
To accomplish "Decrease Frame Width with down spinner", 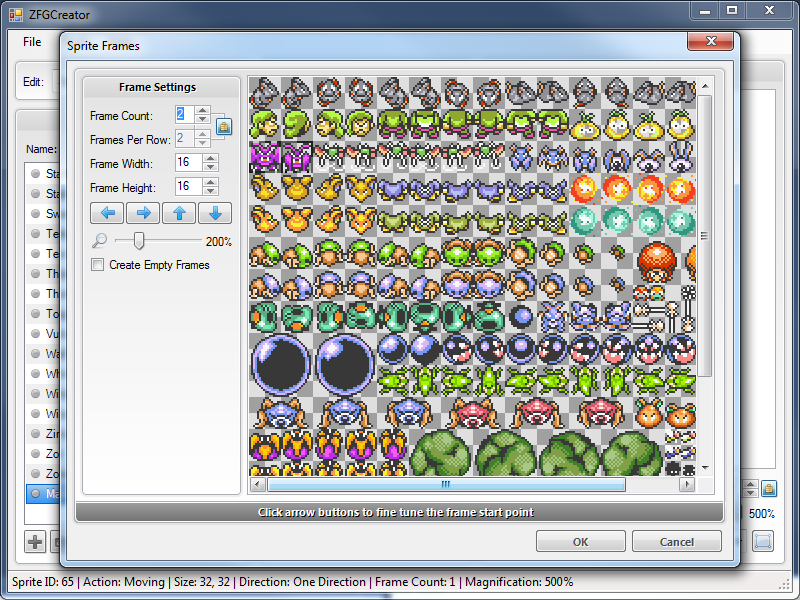I will click(x=210, y=167).
